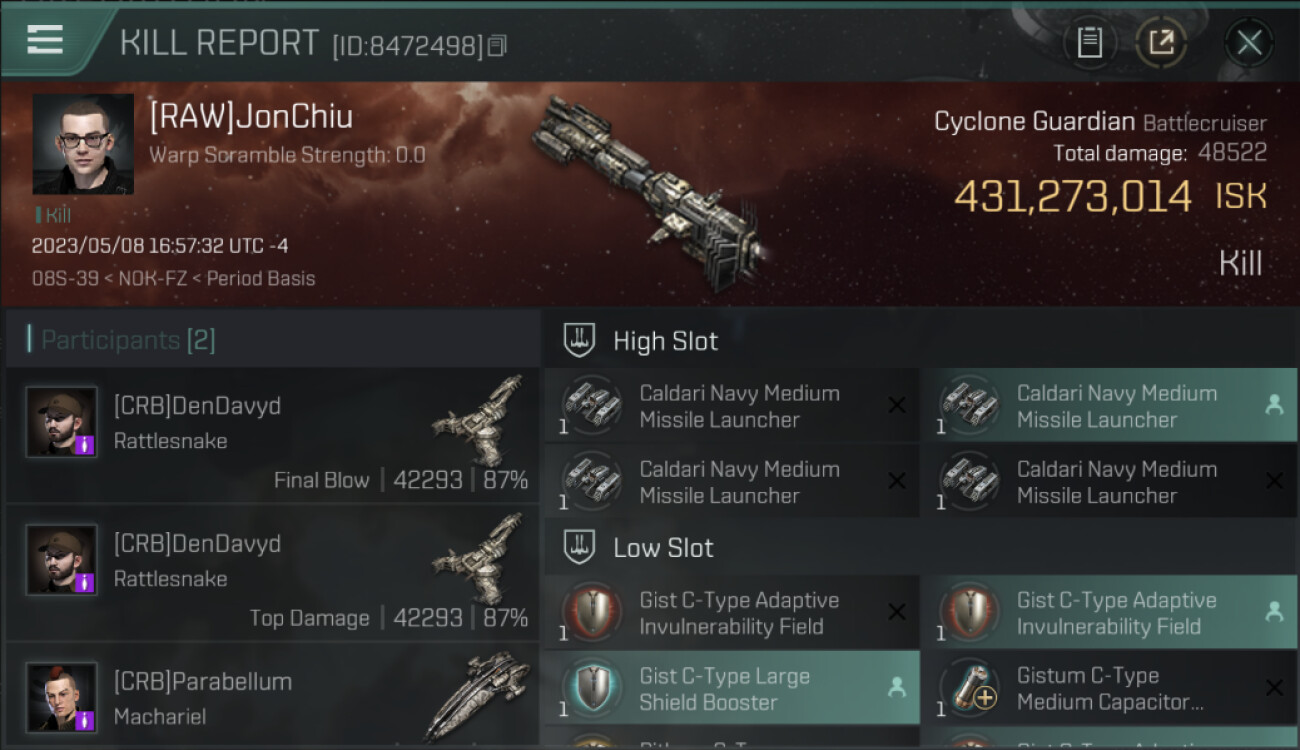Select the first Caldari Navy Medium Missile Launcher
The width and height of the screenshot is (1300, 750).
click(731, 406)
